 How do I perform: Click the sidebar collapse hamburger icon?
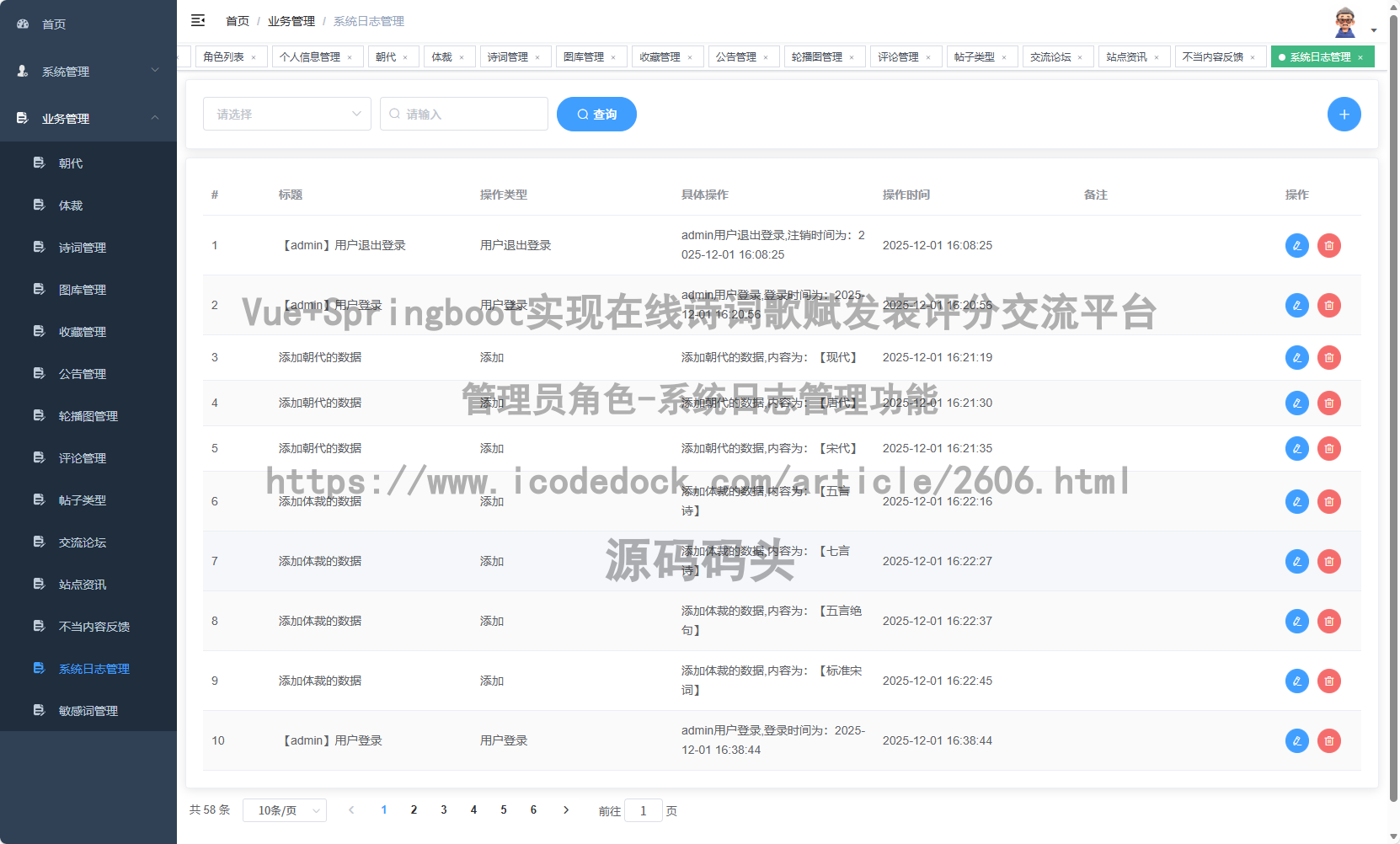click(198, 20)
